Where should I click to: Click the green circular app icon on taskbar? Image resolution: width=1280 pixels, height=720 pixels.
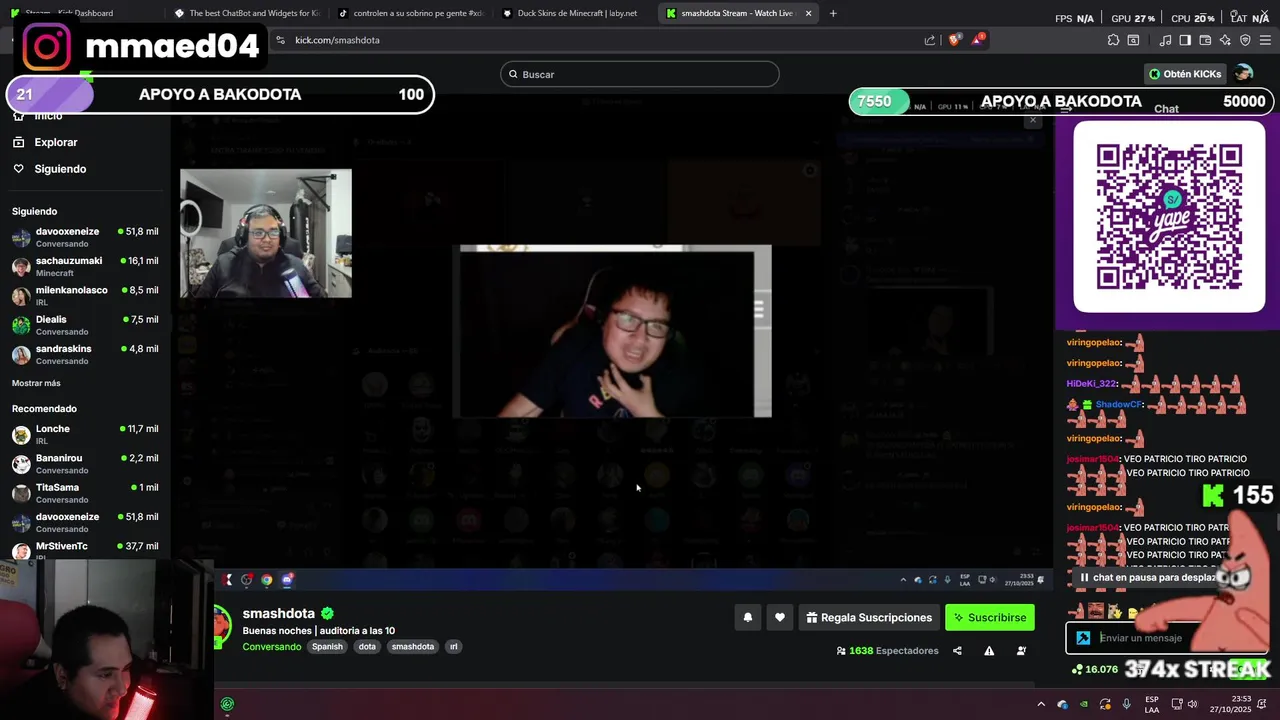[227, 704]
